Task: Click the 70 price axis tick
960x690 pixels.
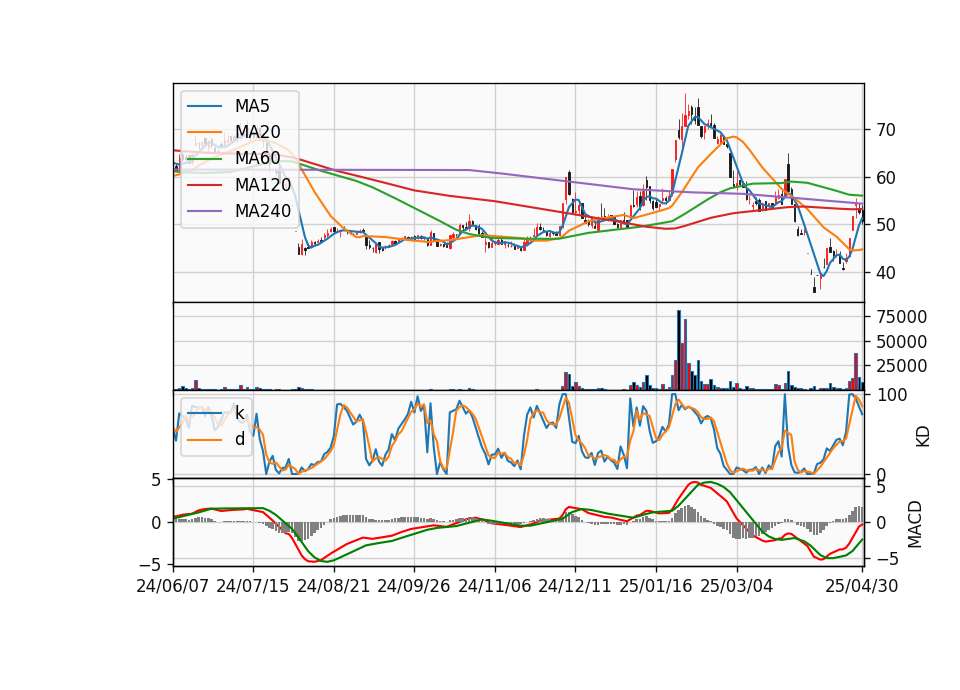Action: pos(886,130)
